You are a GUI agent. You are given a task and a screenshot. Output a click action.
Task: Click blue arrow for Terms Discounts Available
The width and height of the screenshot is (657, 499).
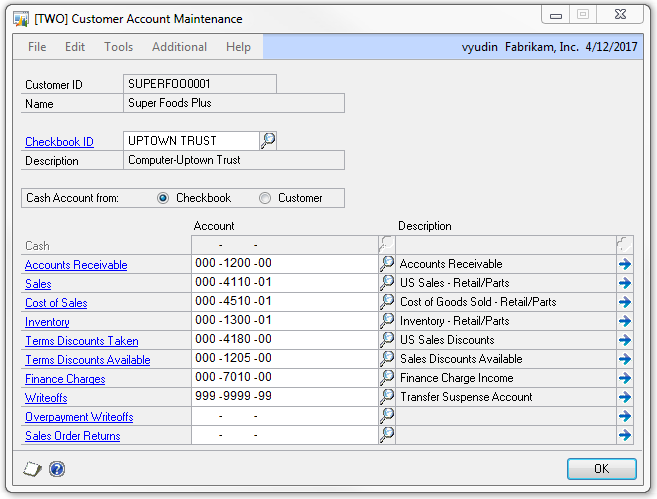tap(625, 360)
